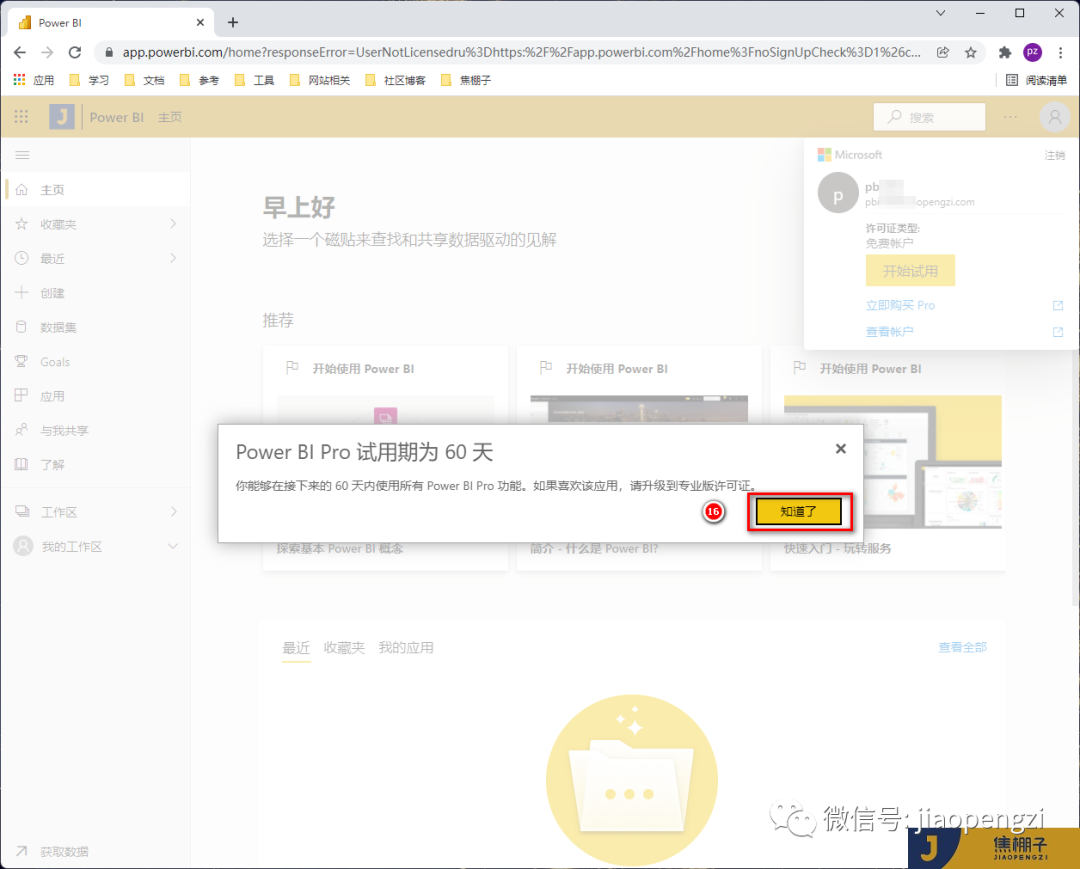
Task: Open the 社区博客 bookmark folder
Action: pyautogui.click(x=395, y=81)
